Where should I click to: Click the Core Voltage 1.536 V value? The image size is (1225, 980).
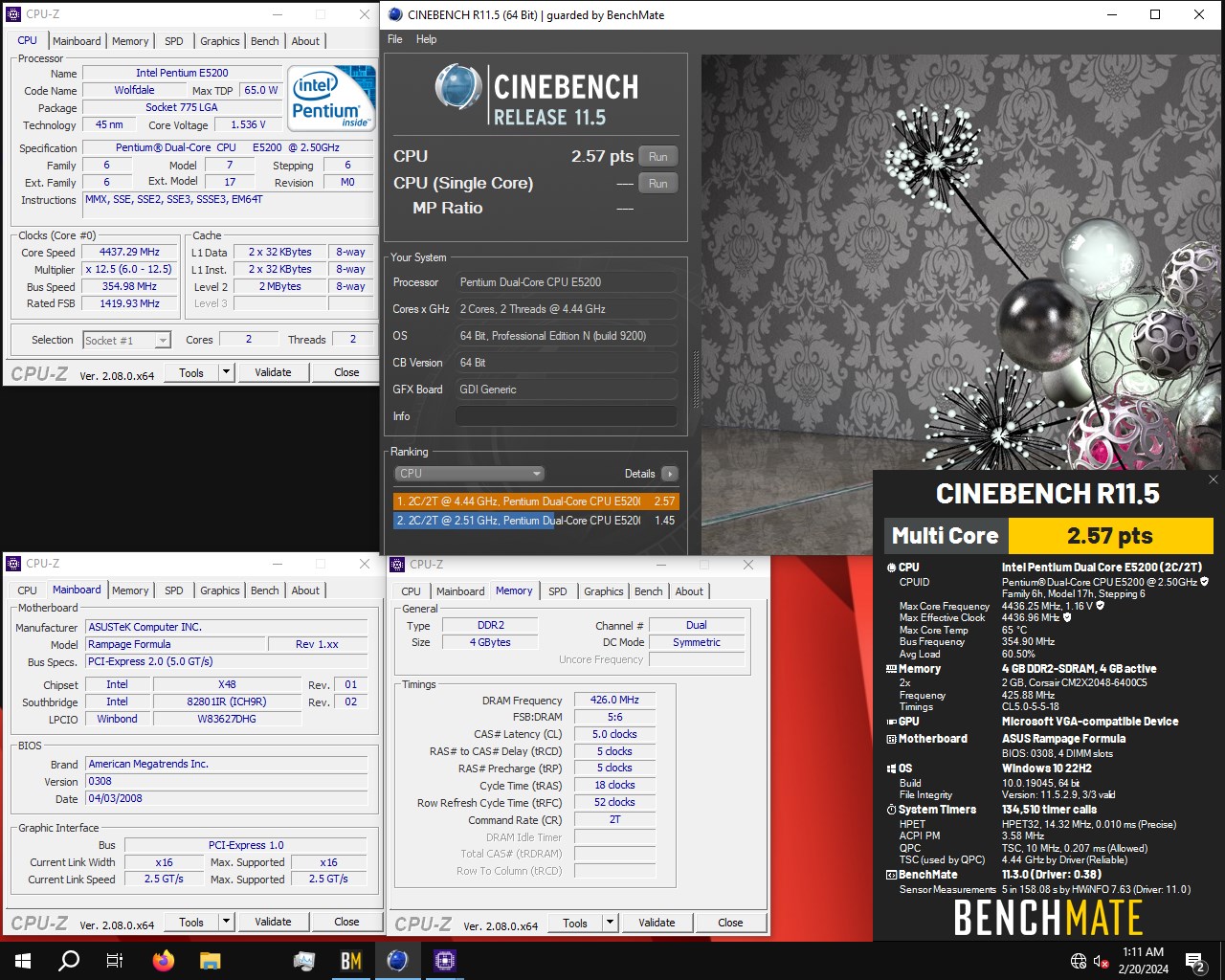click(x=248, y=124)
